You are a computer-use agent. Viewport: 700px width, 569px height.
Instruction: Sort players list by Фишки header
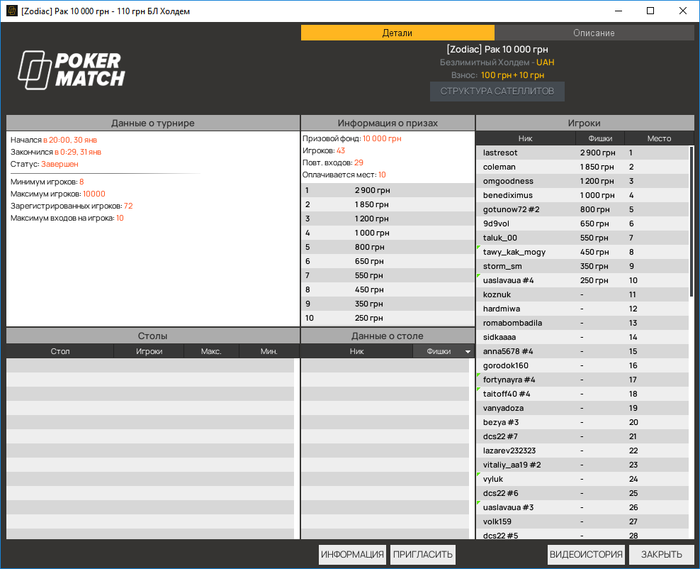click(600, 138)
